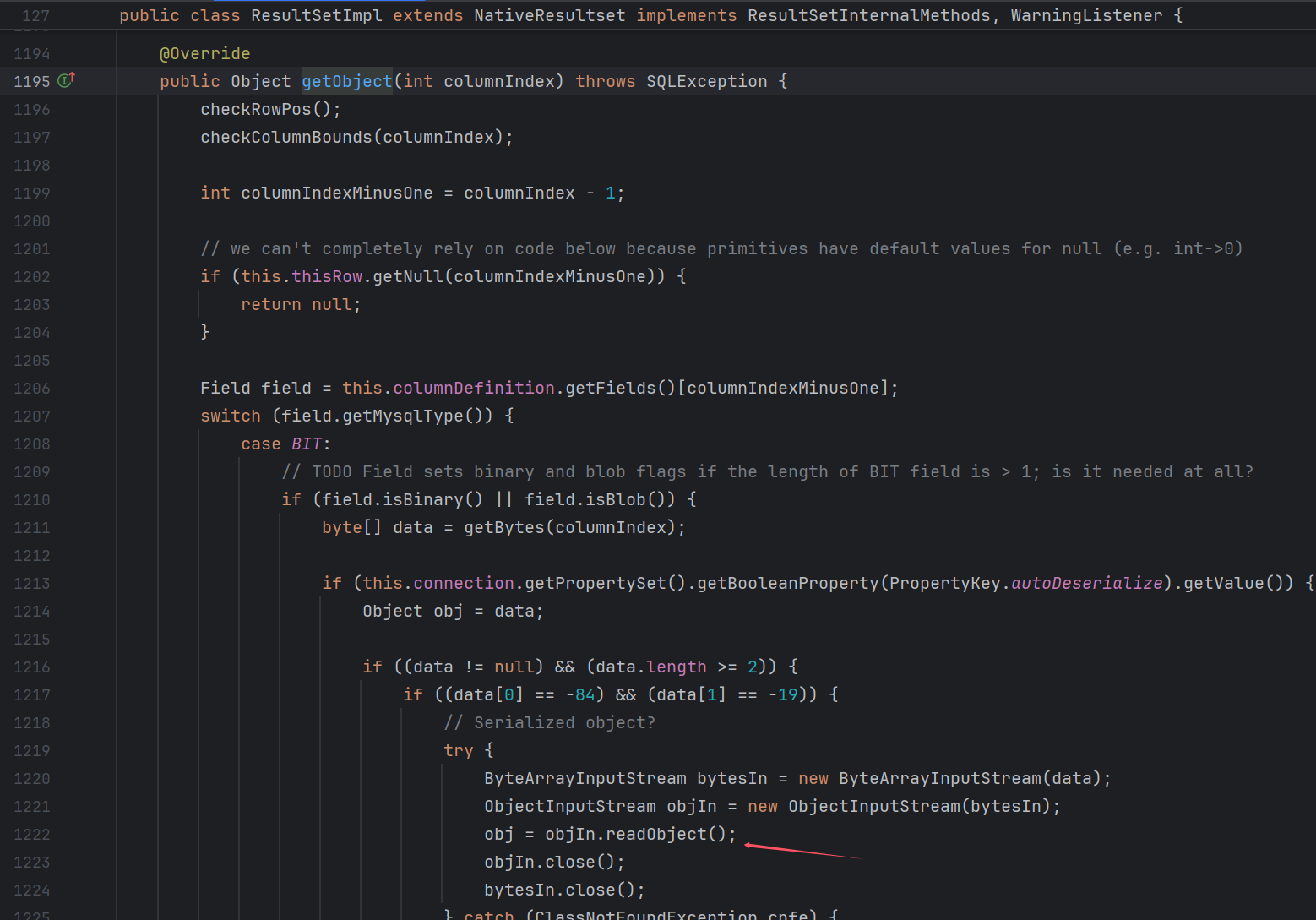Click the @Override annotation
Image resolution: width=1316 pixels, height=920 pixels.
[x=204, y=53]
